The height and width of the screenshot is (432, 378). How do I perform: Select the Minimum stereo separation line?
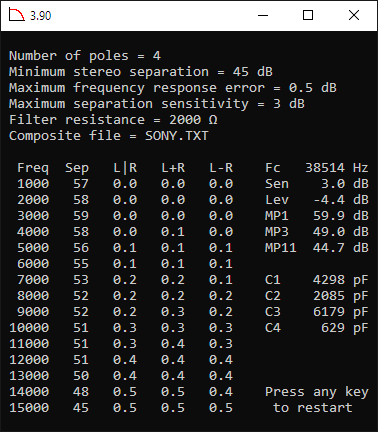coord(141,72)
